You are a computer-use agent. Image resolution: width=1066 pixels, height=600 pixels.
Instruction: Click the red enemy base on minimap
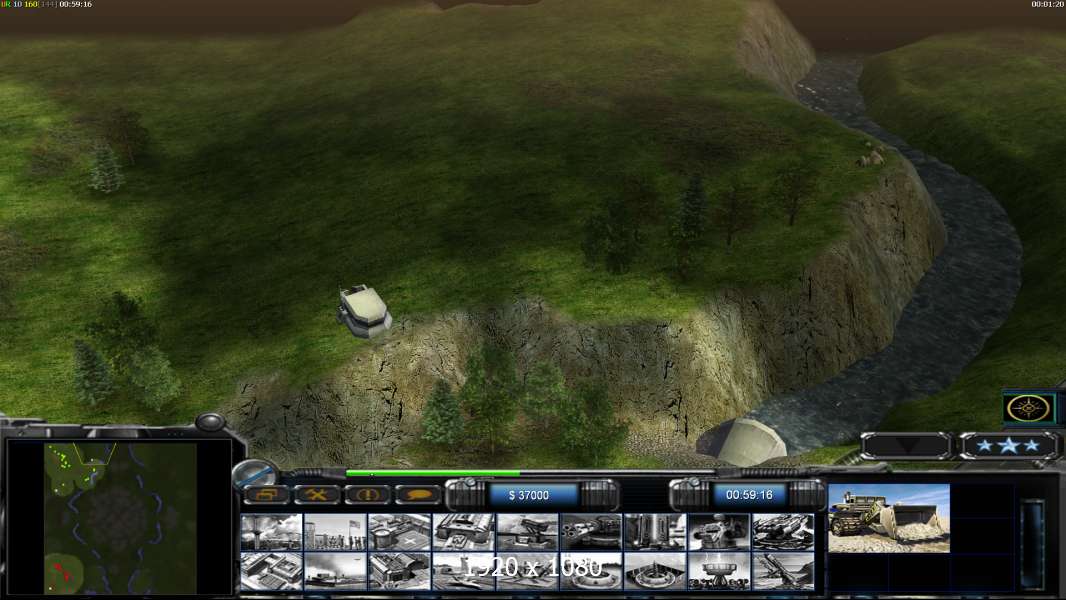[63, 573]
